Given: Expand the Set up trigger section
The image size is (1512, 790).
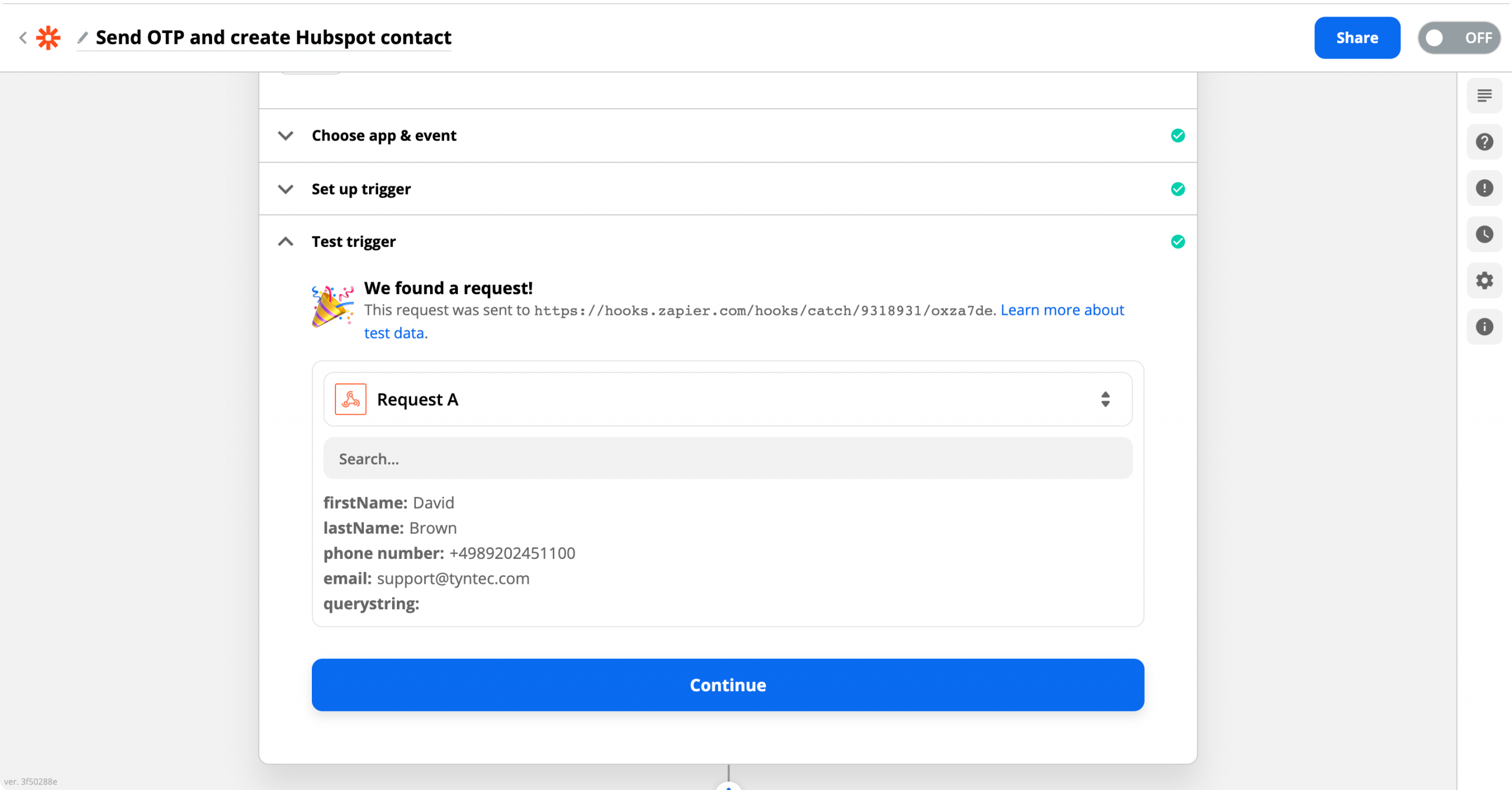Looking at the screenshot, I should [728, 189].
